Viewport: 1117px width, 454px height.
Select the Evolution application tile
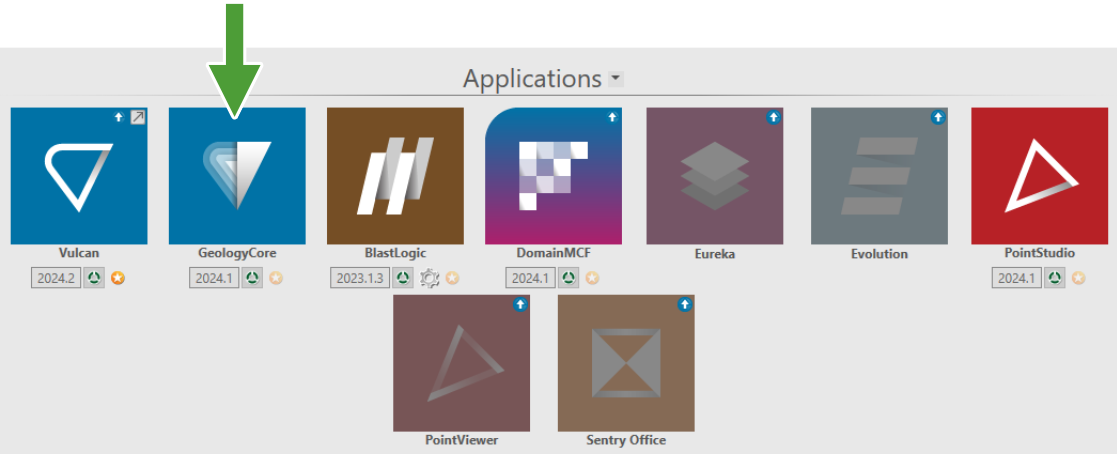click(x=879, y=176)
